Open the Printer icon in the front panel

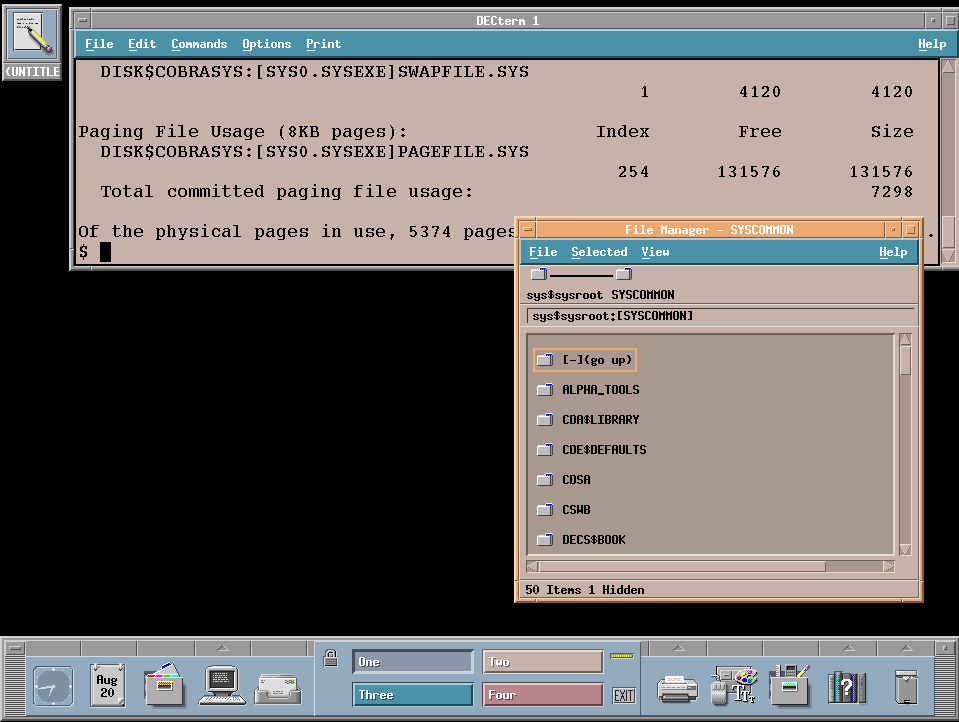coord(677,689)
